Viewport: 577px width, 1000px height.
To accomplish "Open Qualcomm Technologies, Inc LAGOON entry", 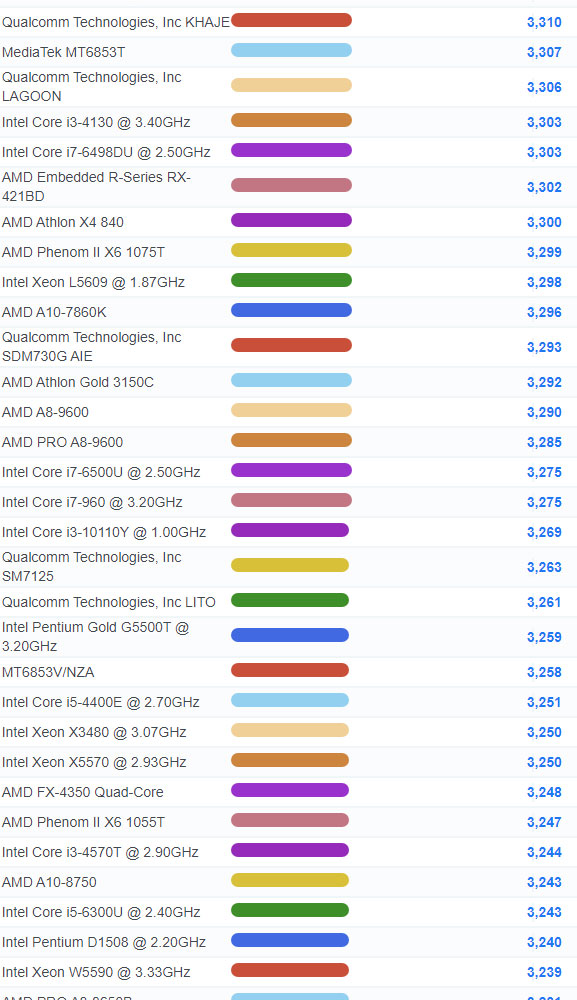I will (92, 87).
